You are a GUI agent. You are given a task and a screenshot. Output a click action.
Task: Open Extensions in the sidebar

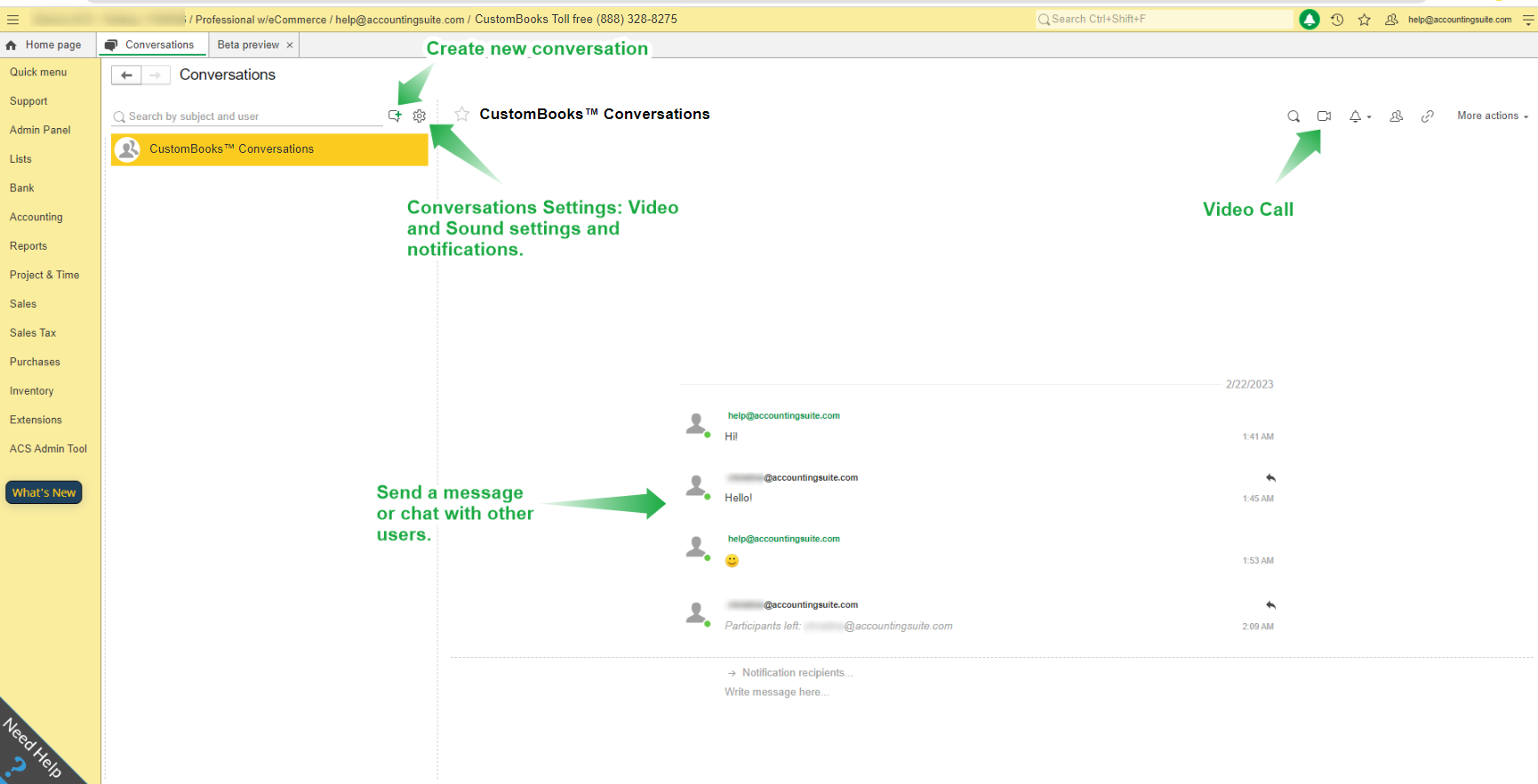(x=36, y=420)
